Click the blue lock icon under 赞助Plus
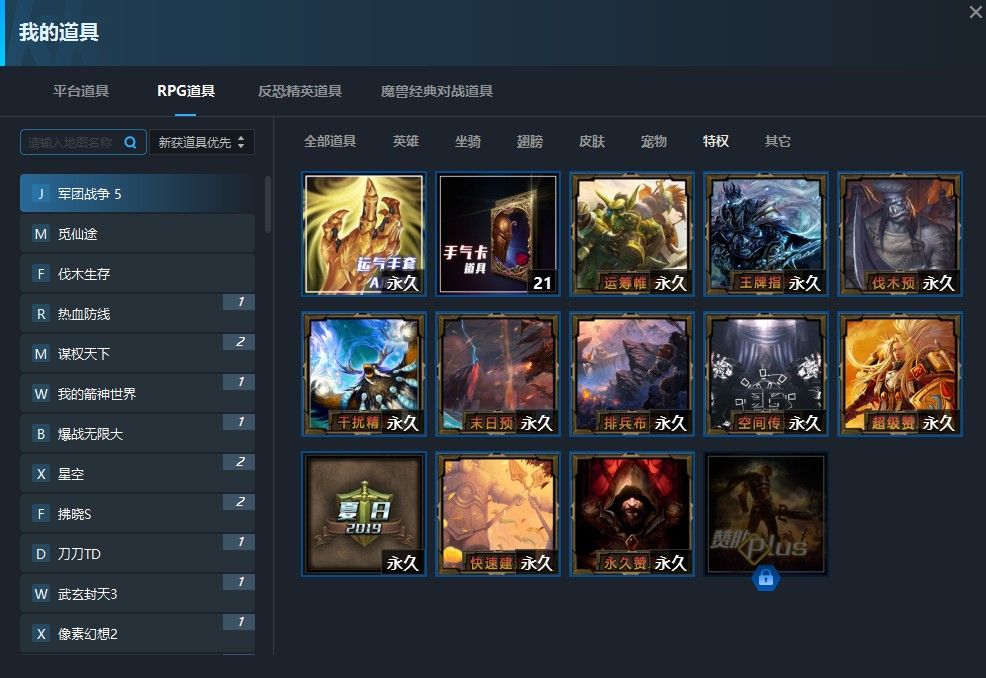 point(766,577)
